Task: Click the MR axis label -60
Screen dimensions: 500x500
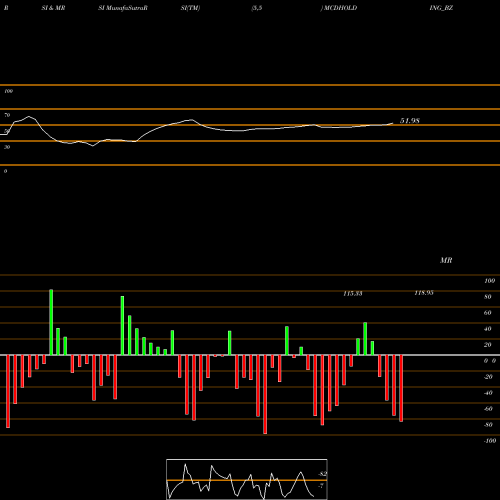Action: click(488, 409)
